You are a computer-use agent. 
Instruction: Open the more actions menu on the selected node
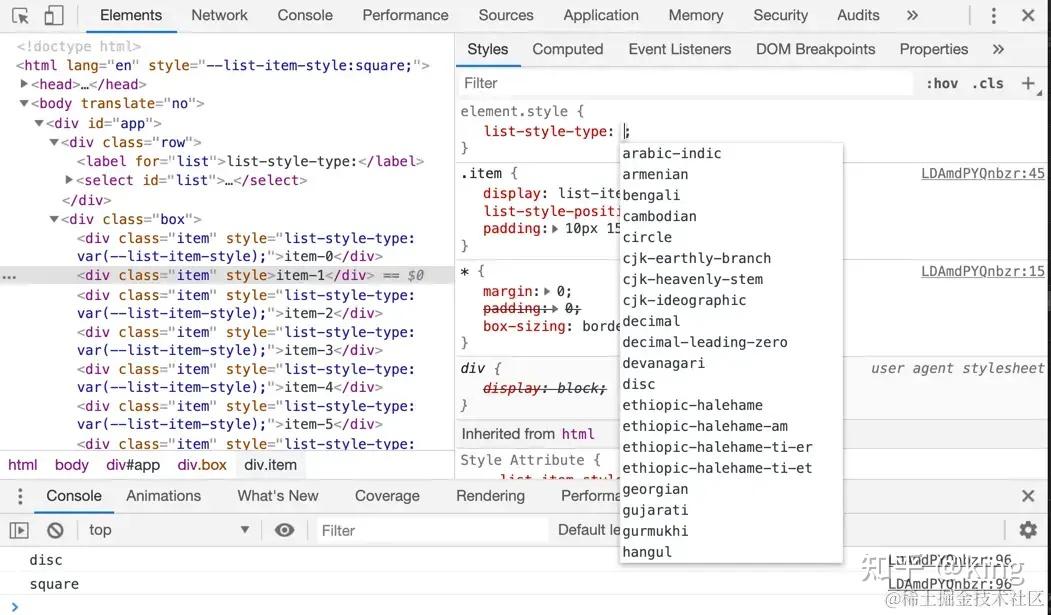10,275
